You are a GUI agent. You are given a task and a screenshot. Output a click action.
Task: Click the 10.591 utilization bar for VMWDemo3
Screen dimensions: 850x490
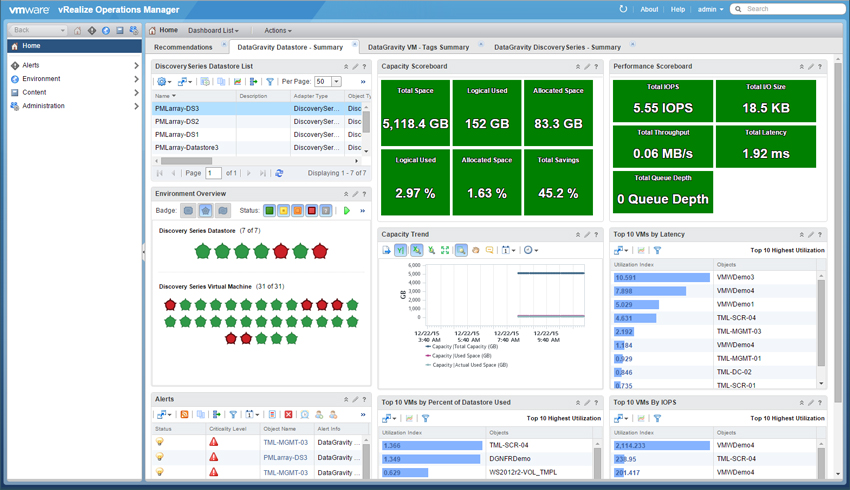(661, 278)
